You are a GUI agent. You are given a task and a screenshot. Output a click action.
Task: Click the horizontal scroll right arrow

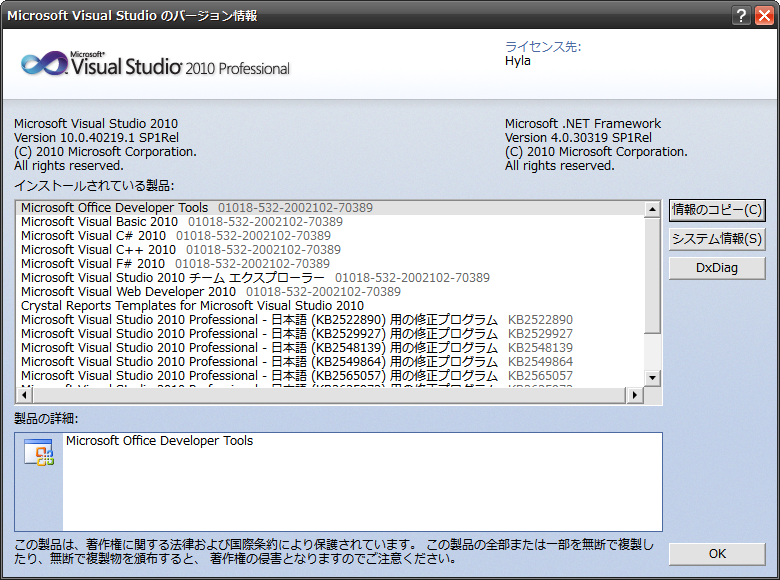click(634, 395)
